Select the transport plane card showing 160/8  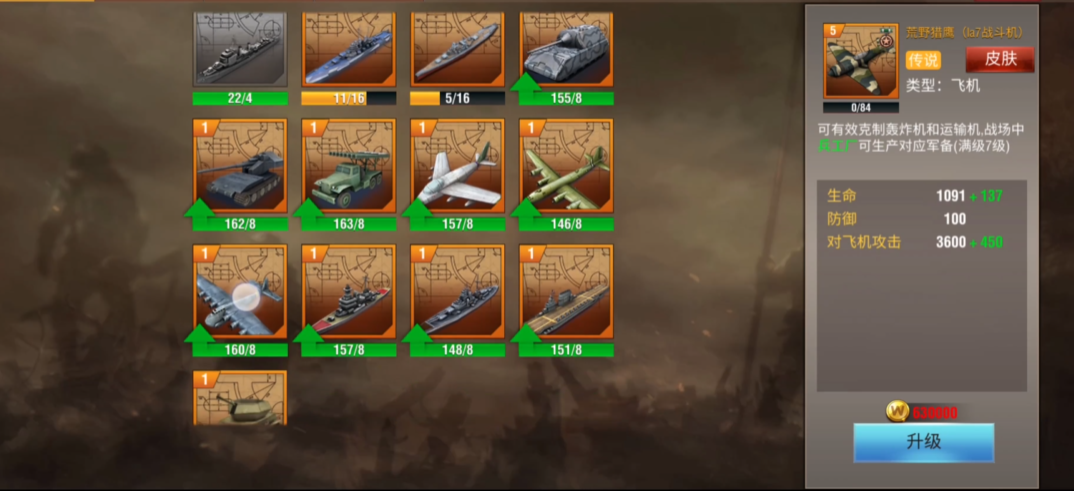(240, 292)
